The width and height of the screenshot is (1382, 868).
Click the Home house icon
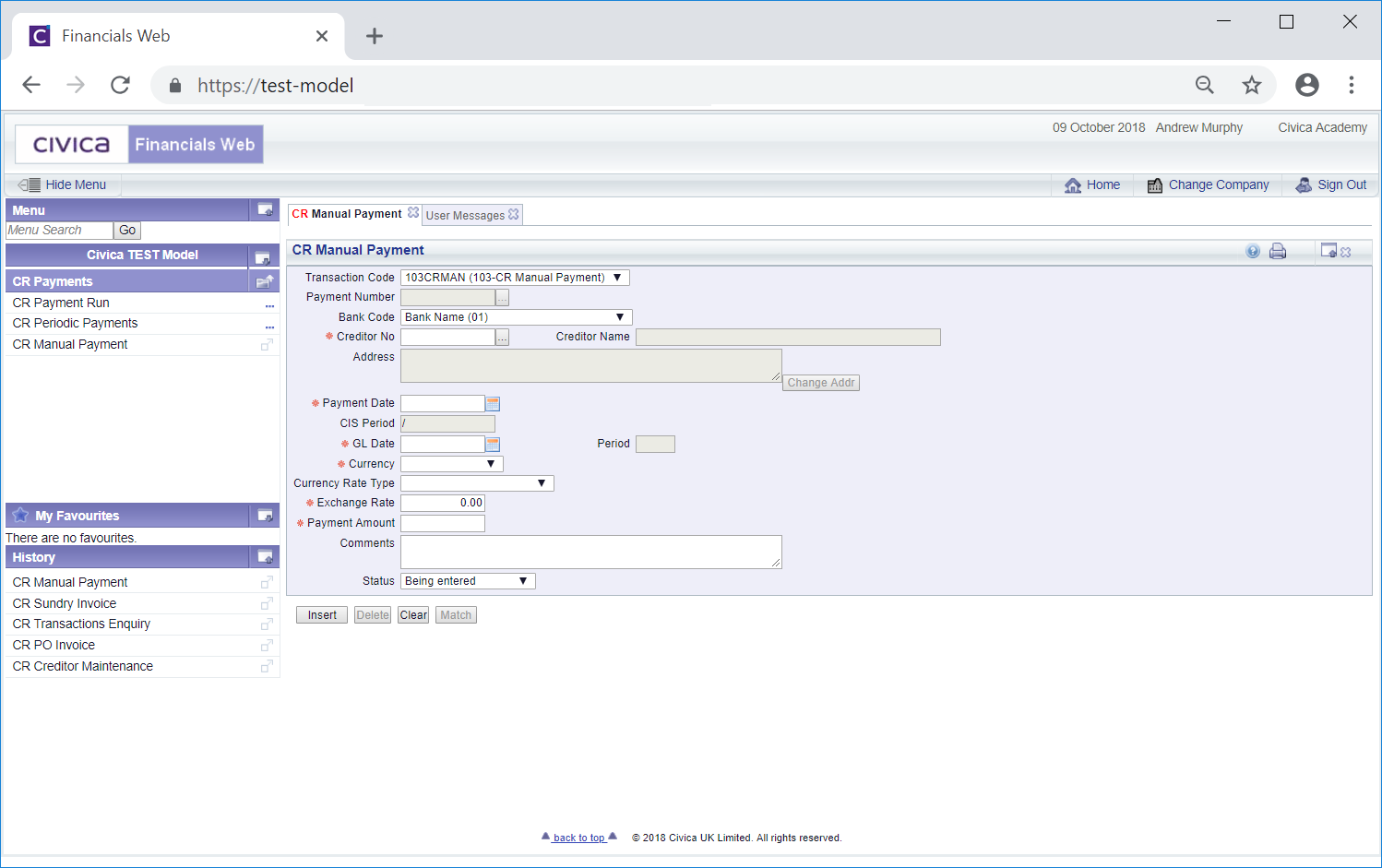click(1073, 185)
